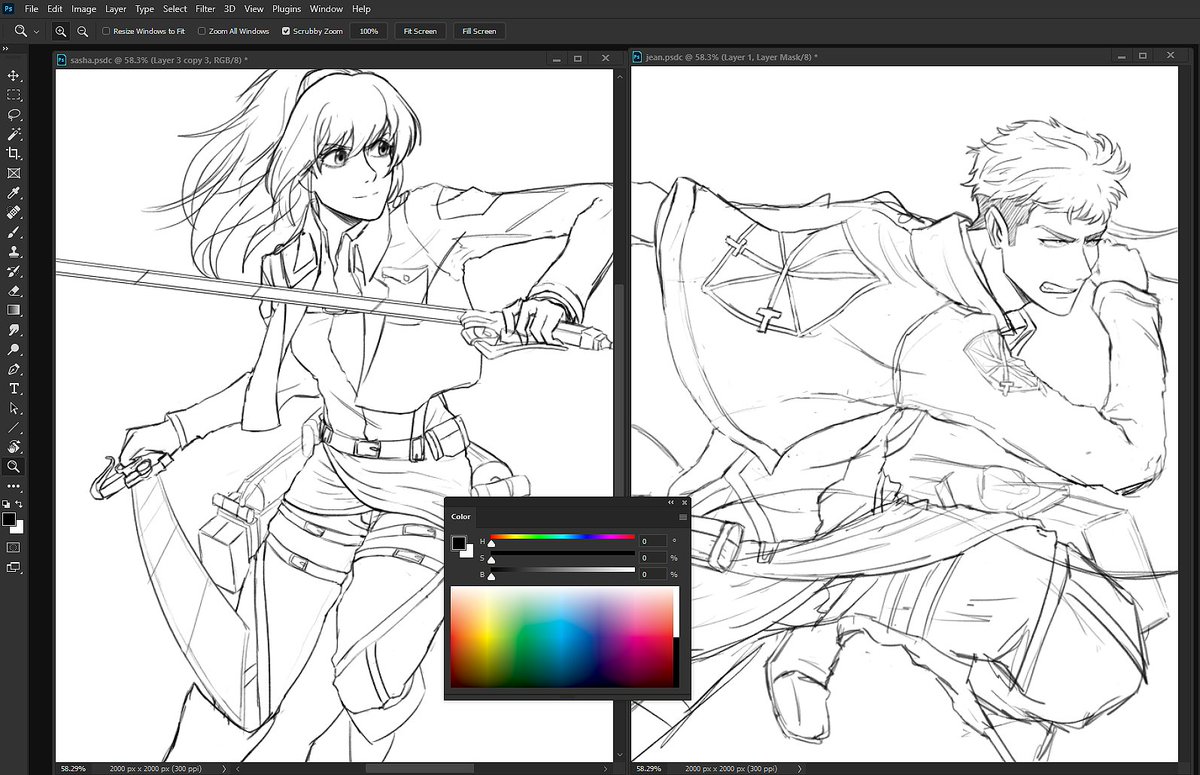Select the Path Selection tool
The height and width of the screenshot is (775, 1200).
point(14,408)
